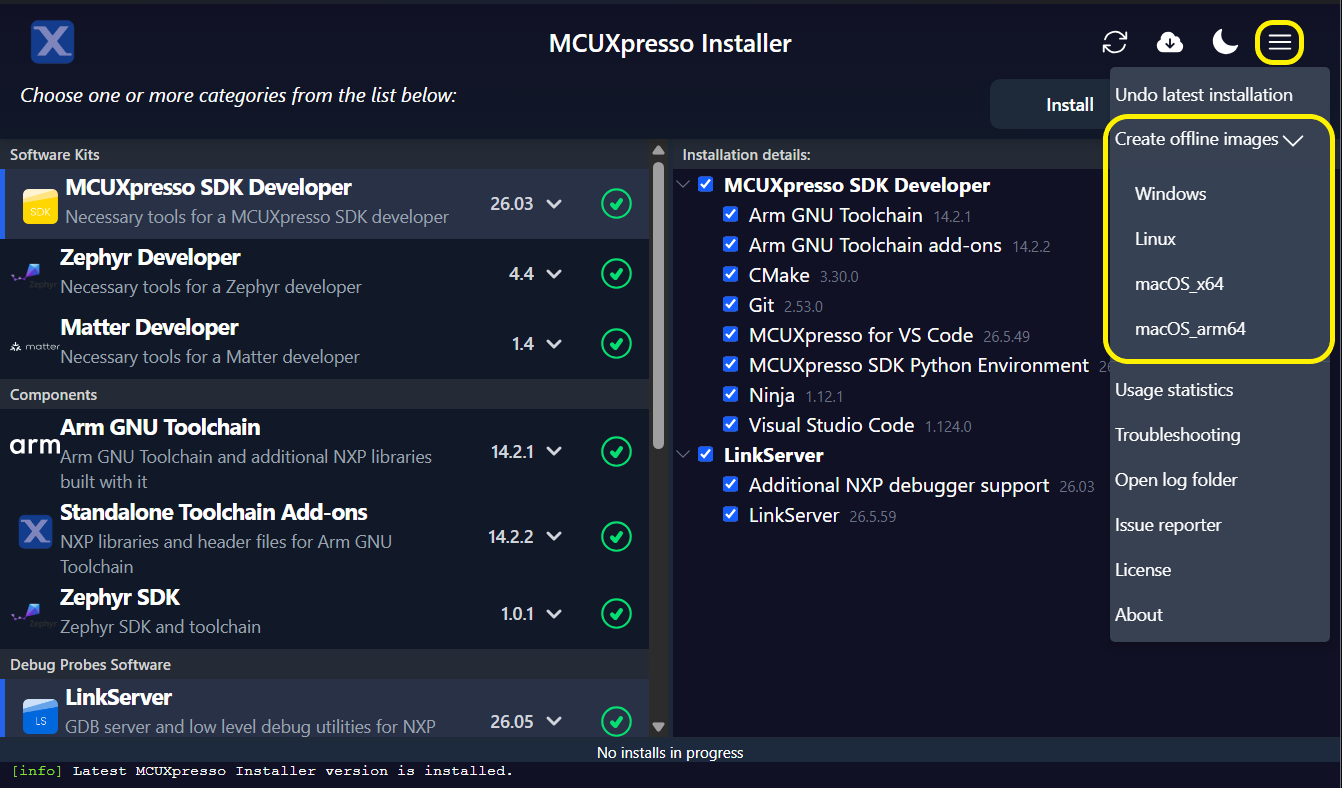Uncheck the Ninja checkbox
The height and width of the screenshot is (788, 1342).
[730, 395]
